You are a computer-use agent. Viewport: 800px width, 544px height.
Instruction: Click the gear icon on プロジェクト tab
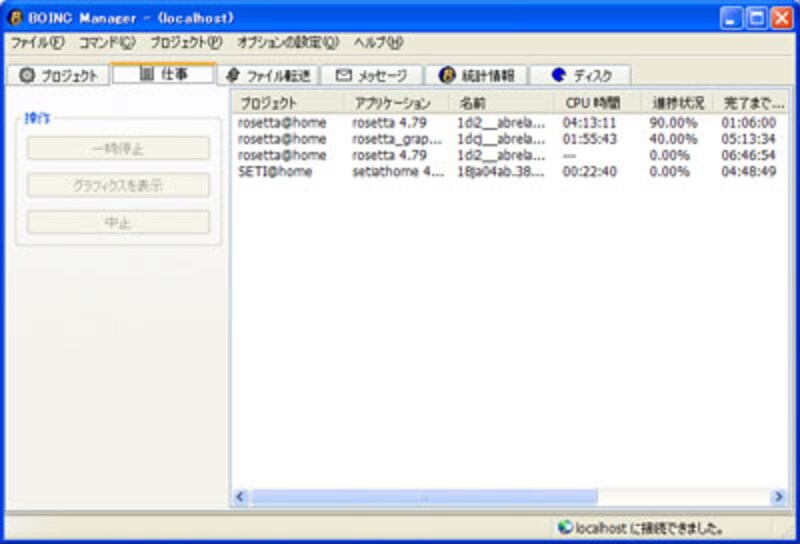27,76
